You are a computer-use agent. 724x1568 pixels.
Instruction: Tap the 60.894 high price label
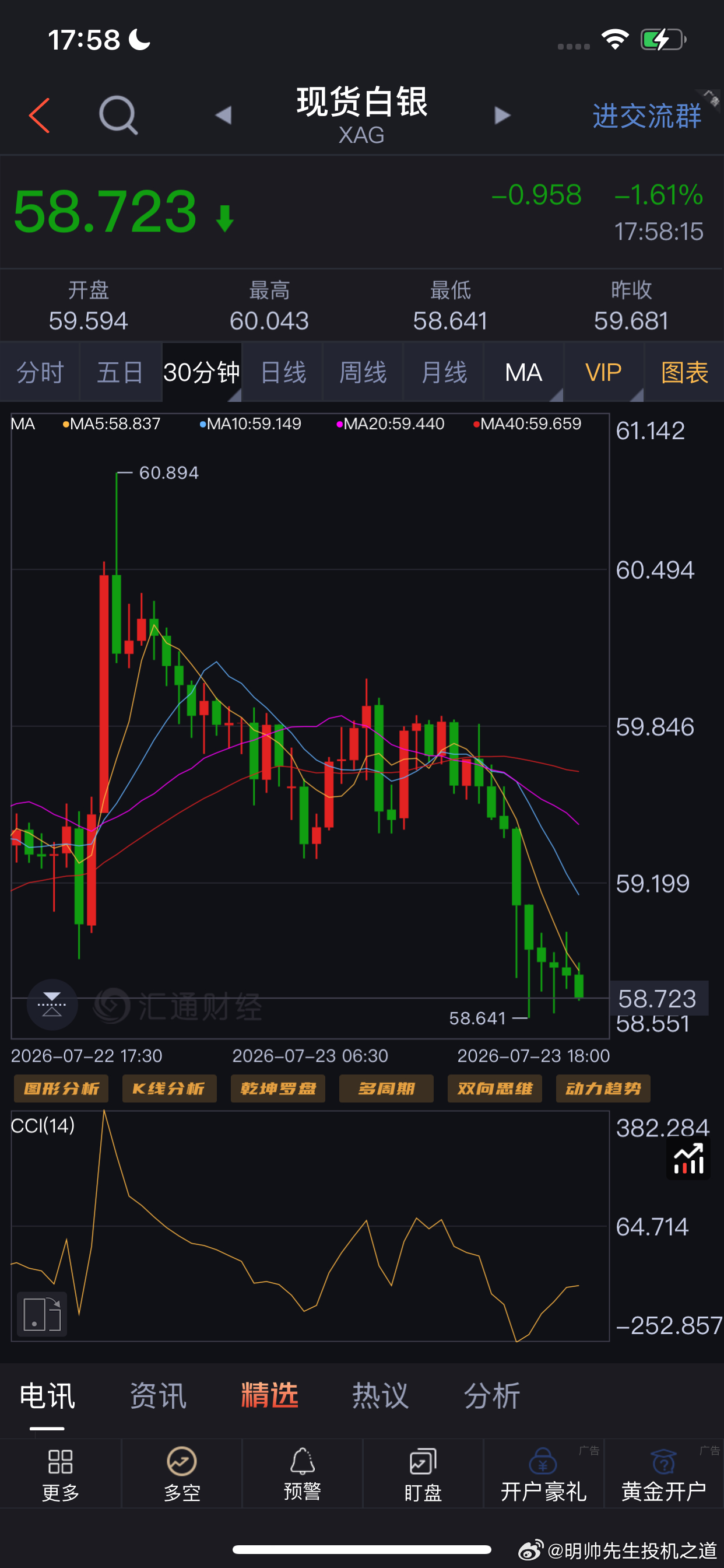pos(169,473)
